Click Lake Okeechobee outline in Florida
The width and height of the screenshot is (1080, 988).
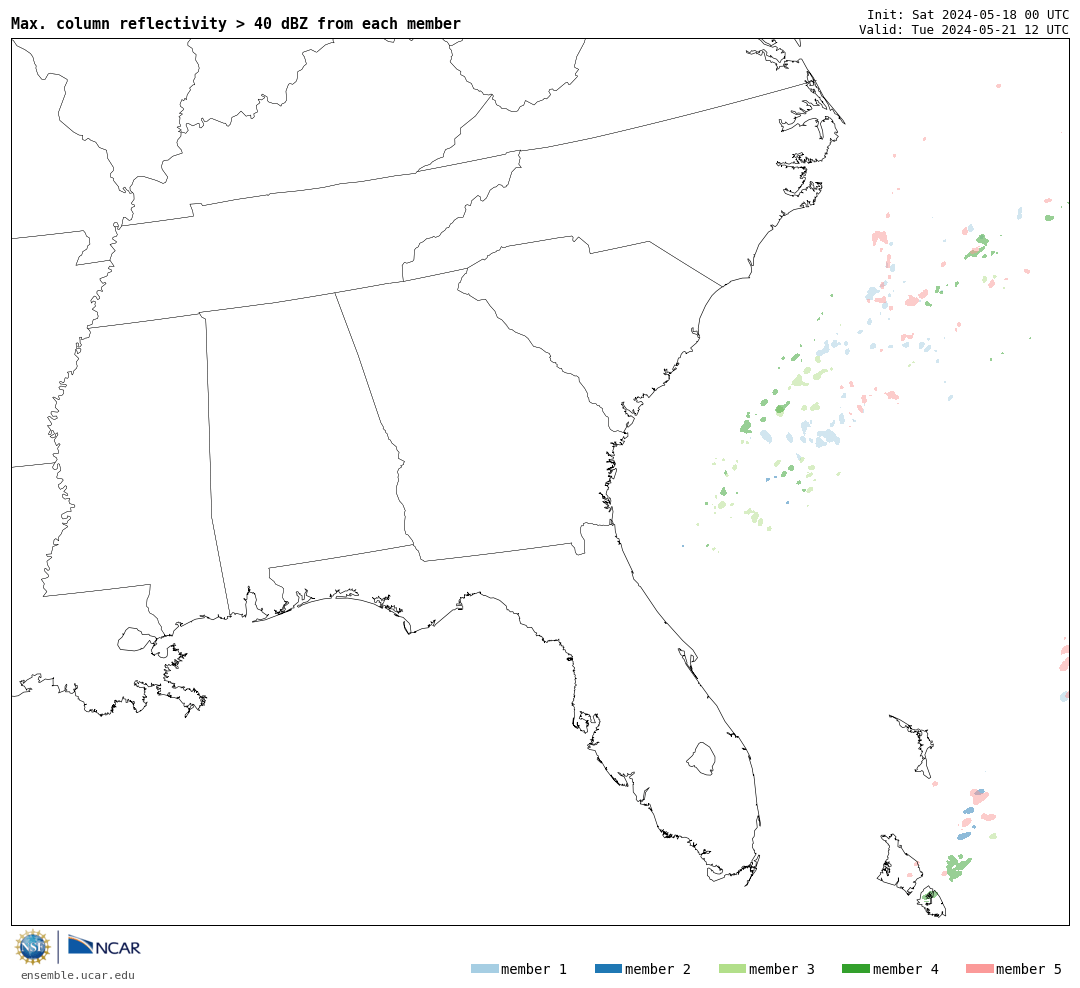(x=701, y=759)
